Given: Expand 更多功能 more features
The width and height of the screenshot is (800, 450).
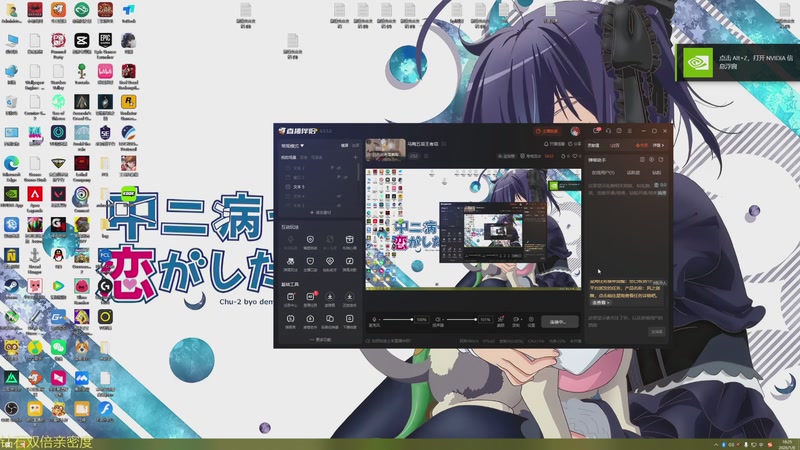Looking at the screenshot, I should click(320, 339).
